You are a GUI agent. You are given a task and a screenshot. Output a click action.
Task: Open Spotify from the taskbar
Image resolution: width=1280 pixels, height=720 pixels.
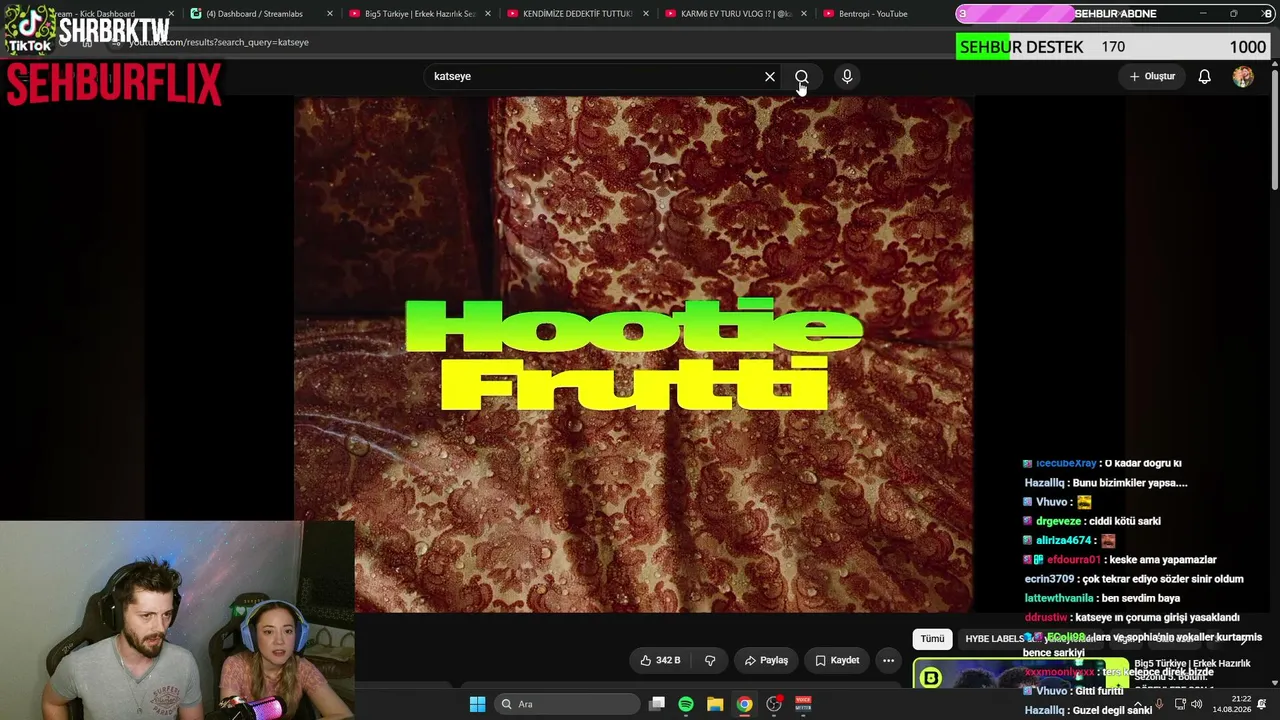pyautogui.click(x=686, y=704)
